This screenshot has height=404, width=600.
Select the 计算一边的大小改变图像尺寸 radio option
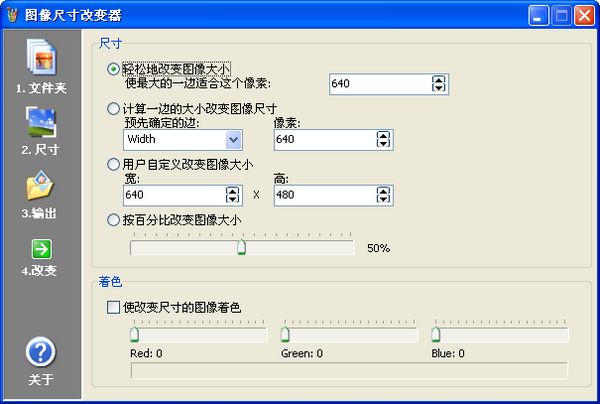coord(113,109)
